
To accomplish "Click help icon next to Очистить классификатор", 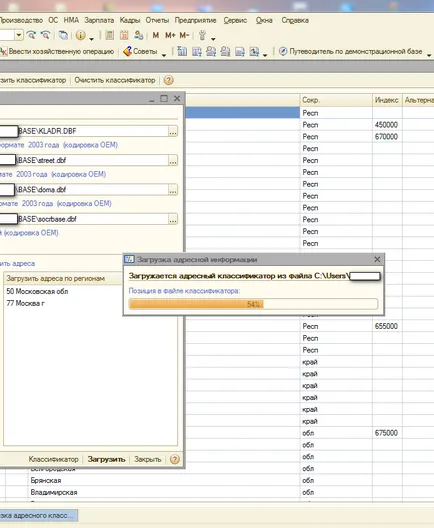I will (x=168, y=80).
